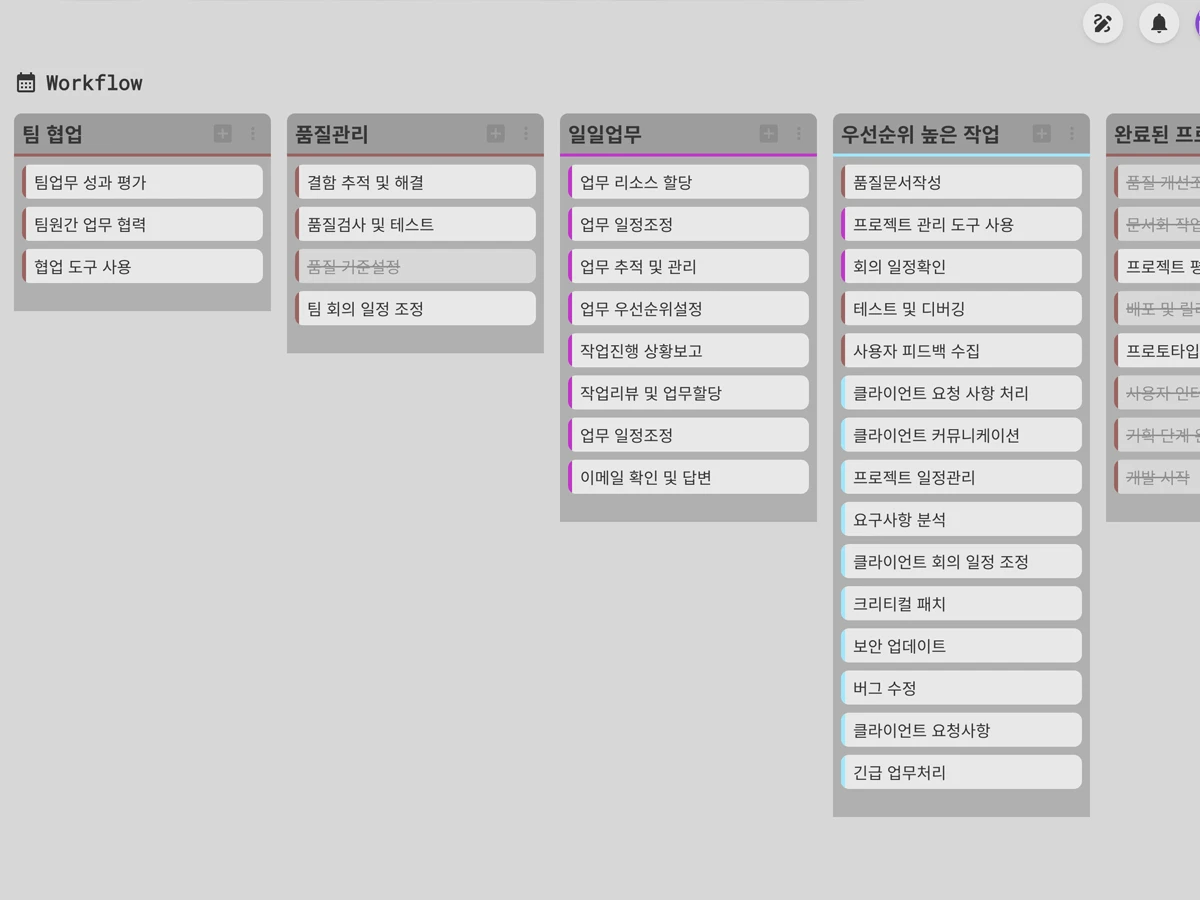Click the magic edit pen icon
This screenshot has width=1200, height=900.
[x=1103, y=23]
